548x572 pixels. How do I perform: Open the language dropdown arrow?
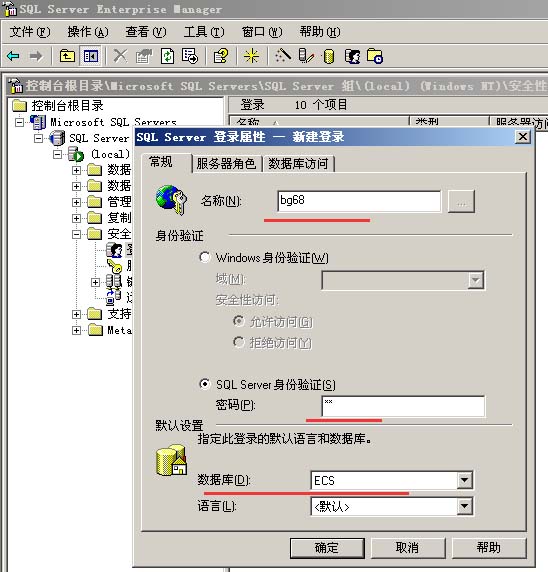[464, 506]
